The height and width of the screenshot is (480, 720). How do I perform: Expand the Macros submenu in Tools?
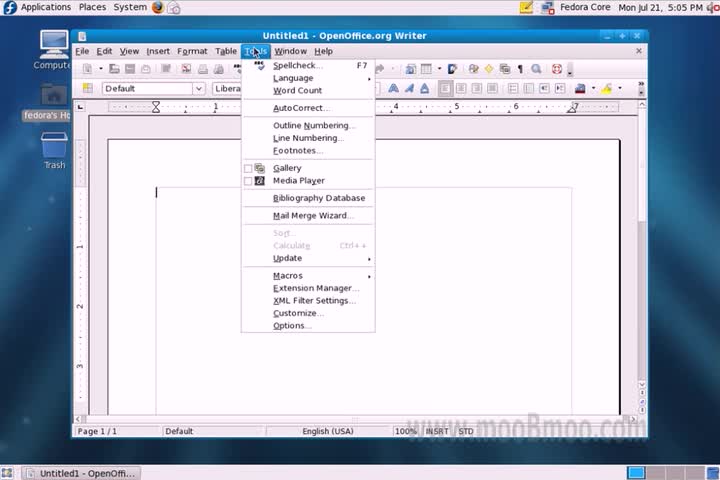(x=308, y=276)
